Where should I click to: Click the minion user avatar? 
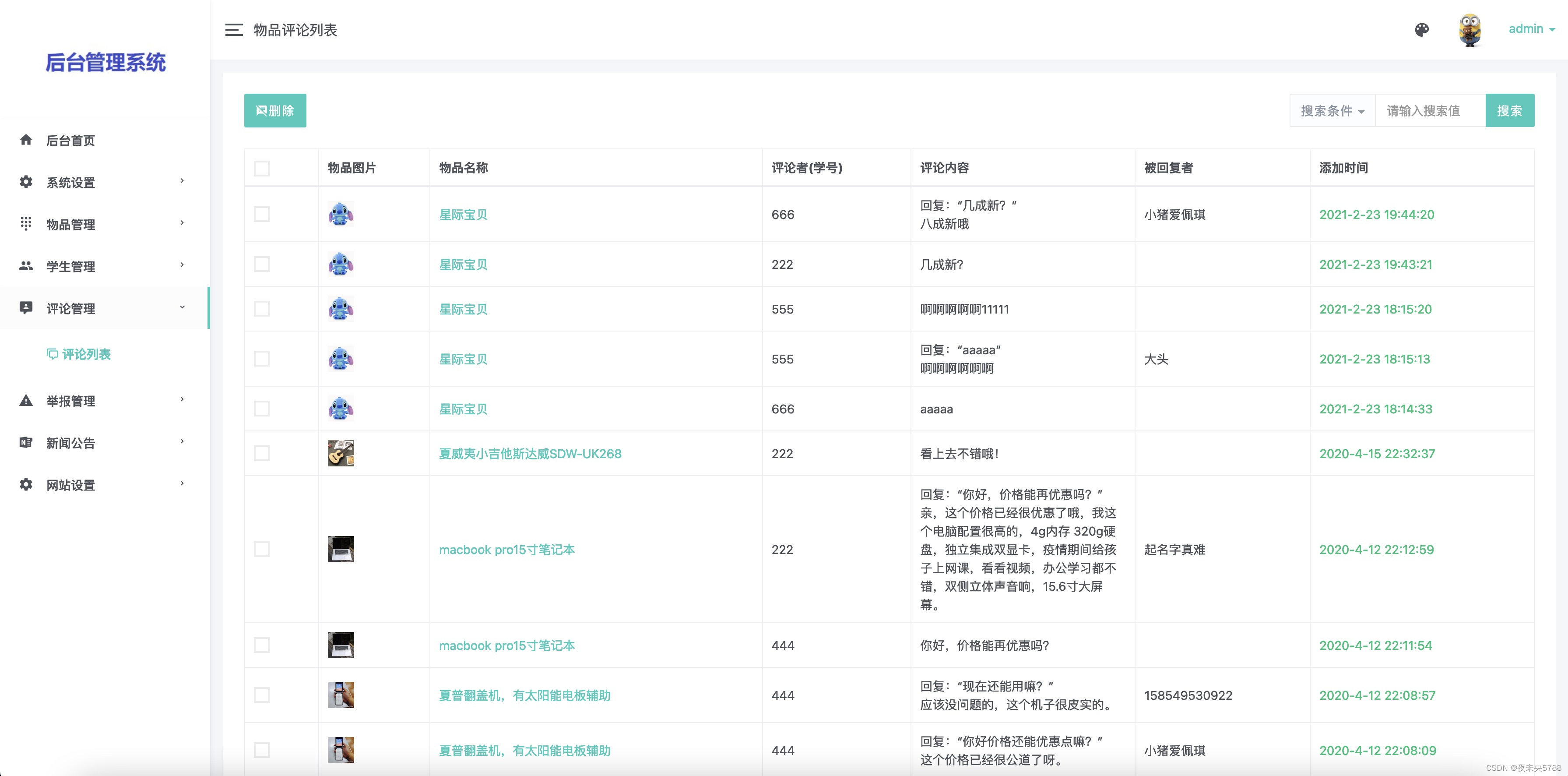pos(1470,30)
